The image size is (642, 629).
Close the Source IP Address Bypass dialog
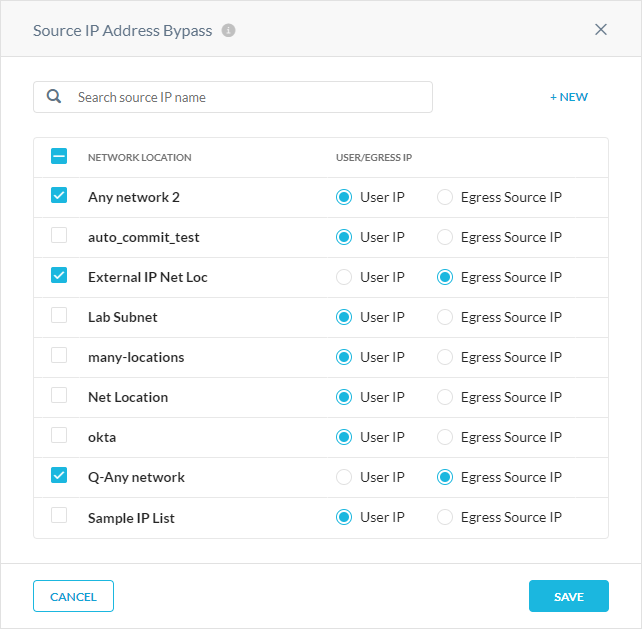point(601,30)
